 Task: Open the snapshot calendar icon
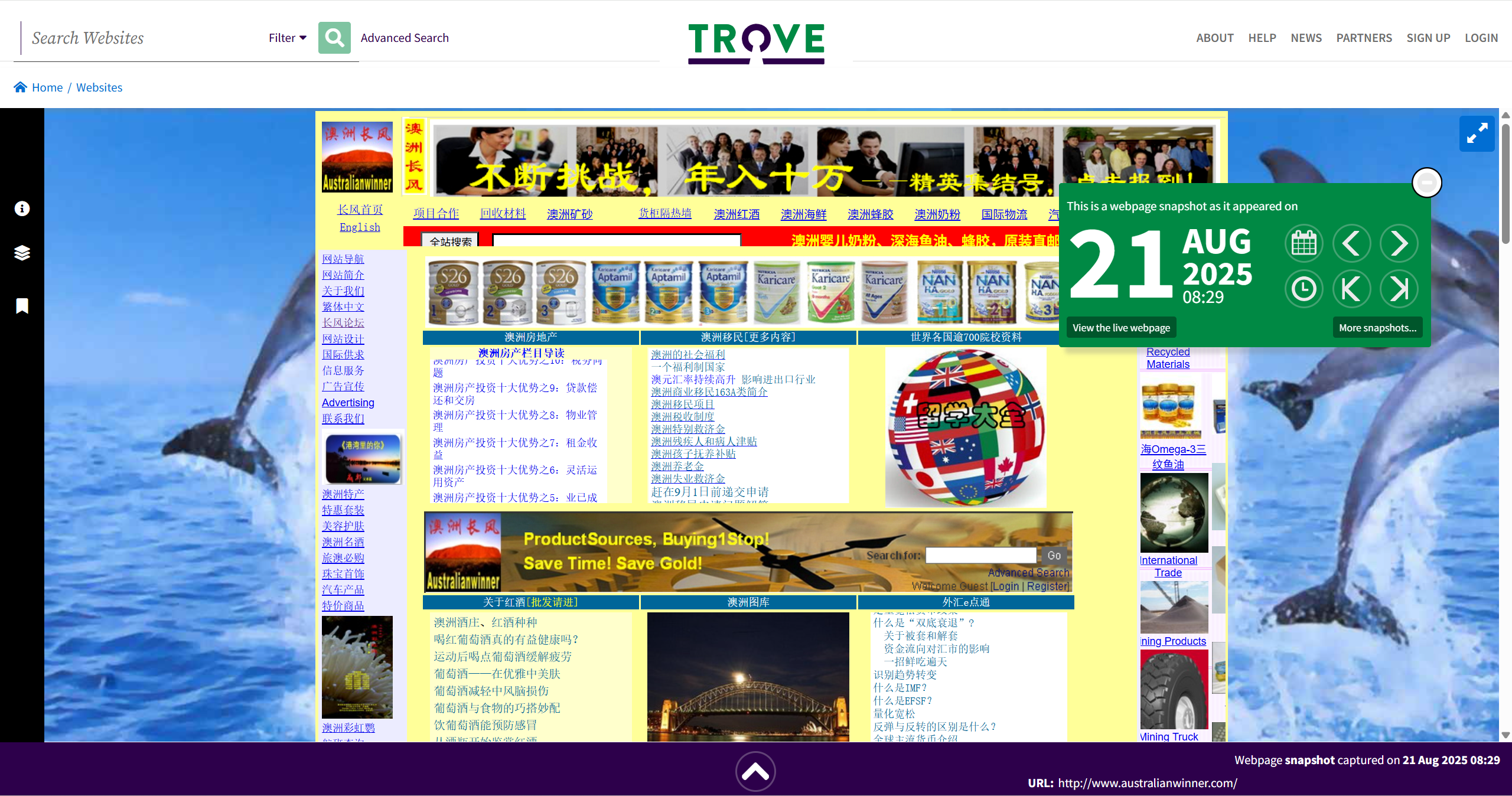click(x=1304, y=243)
